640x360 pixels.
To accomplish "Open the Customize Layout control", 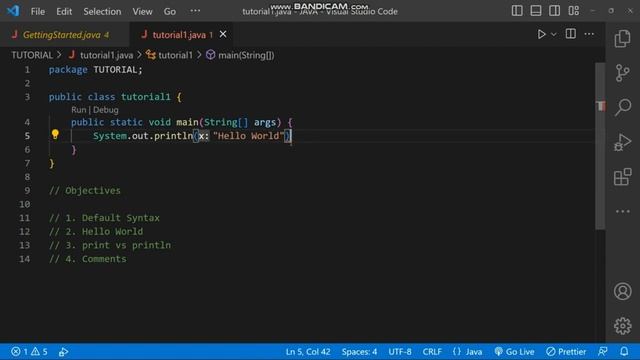I will click(573, 11).
